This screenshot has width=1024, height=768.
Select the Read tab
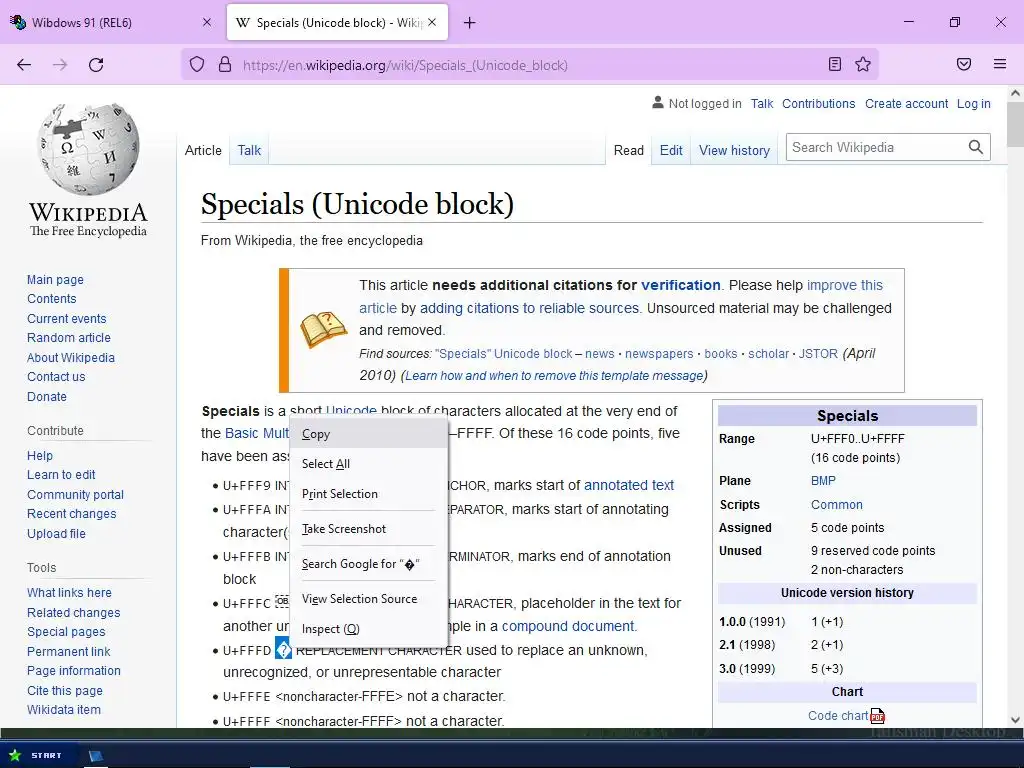pyautogui.click(x=628, y=150)
